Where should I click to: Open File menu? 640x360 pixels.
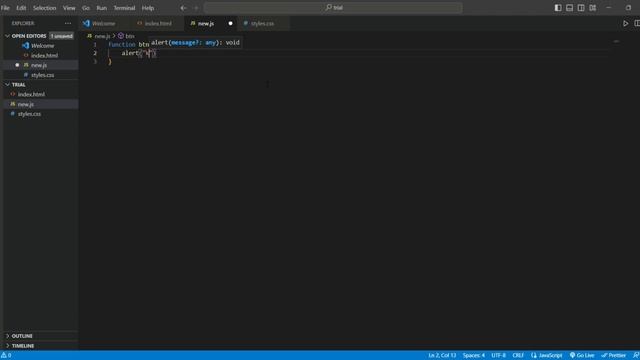[5, 8]
